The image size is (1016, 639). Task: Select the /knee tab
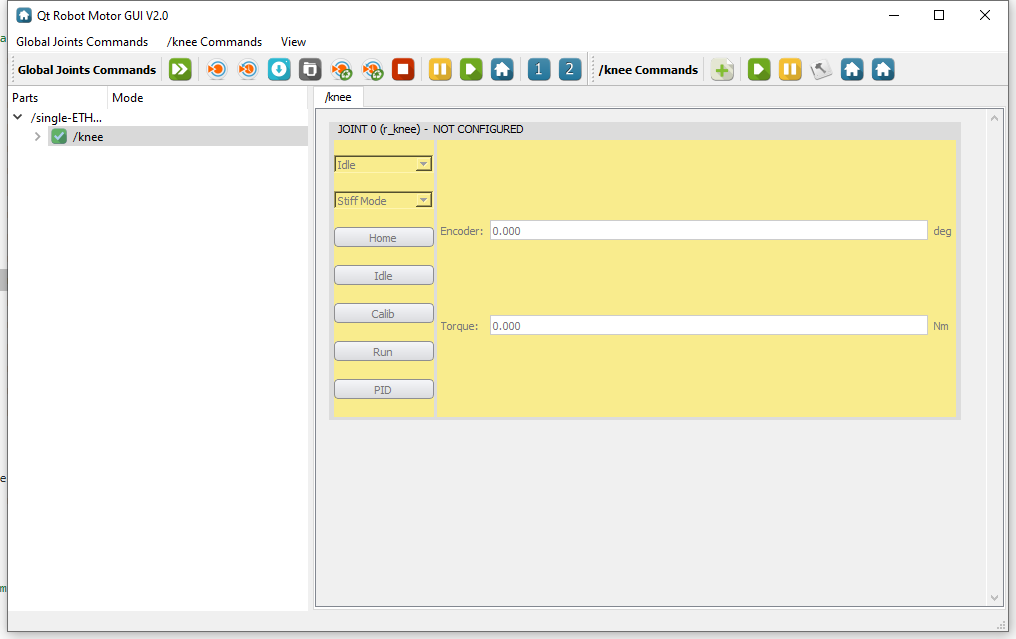pos(338,97)
